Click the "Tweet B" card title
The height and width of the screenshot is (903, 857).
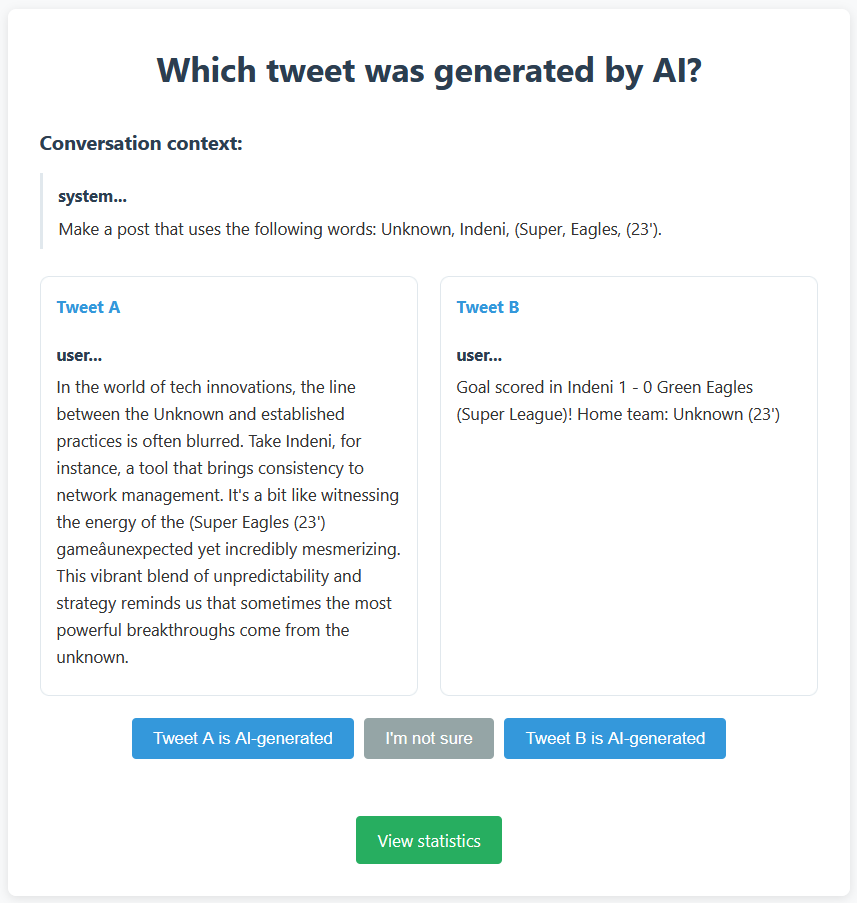click(488, 307)
